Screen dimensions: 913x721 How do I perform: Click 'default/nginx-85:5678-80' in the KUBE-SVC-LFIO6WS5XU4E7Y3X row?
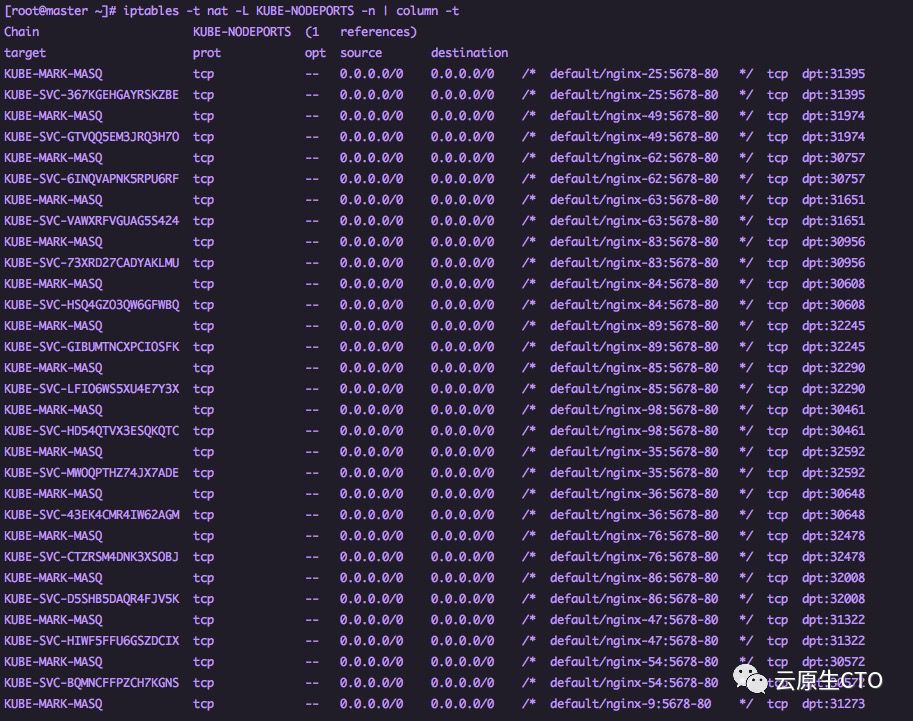634,388
